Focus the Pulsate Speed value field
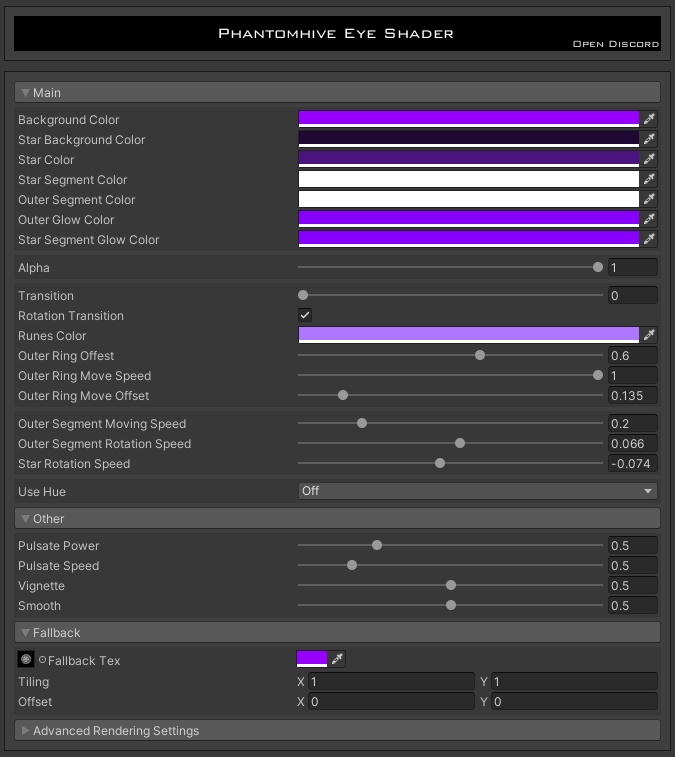This screenshot has height=757, width=675. click(x=633, y=565)
